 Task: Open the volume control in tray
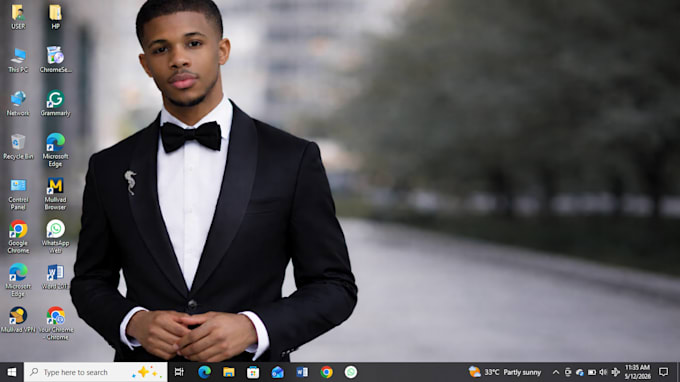point(603,372)
